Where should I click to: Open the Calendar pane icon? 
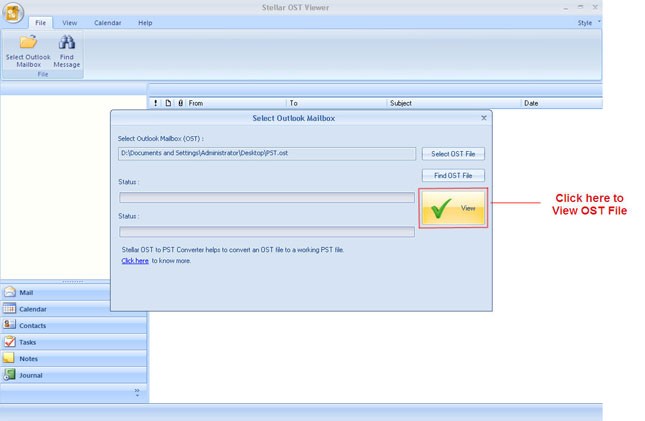9,308
